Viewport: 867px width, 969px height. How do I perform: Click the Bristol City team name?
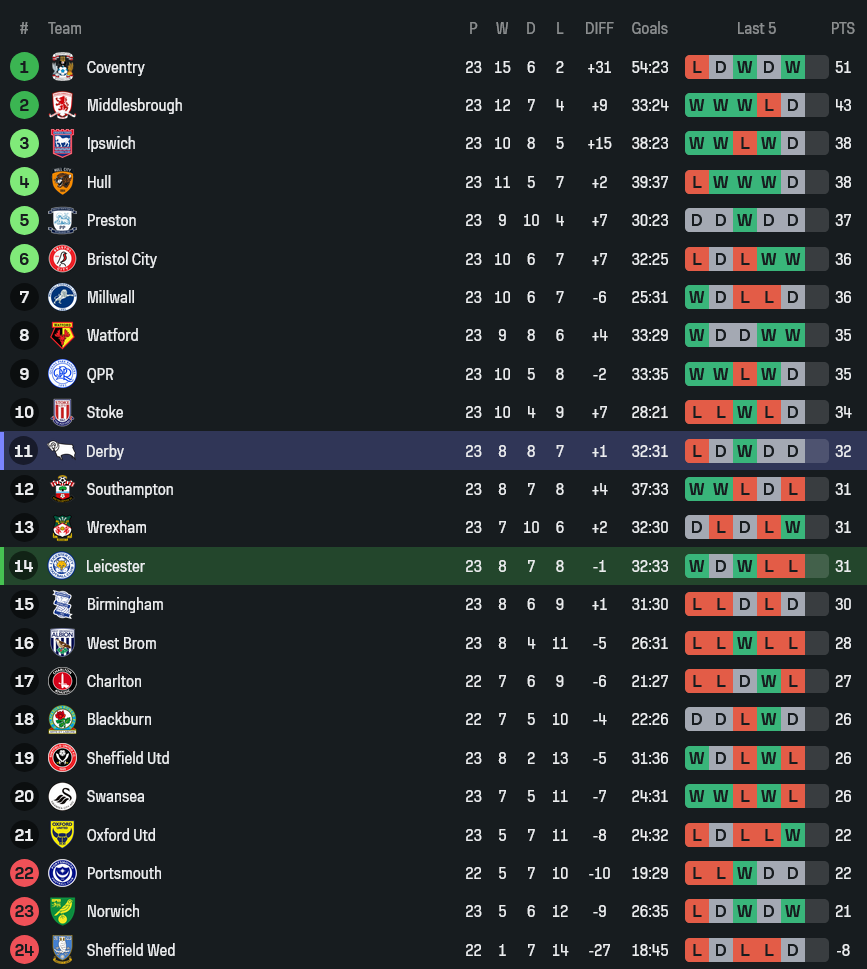coord(122,259)
